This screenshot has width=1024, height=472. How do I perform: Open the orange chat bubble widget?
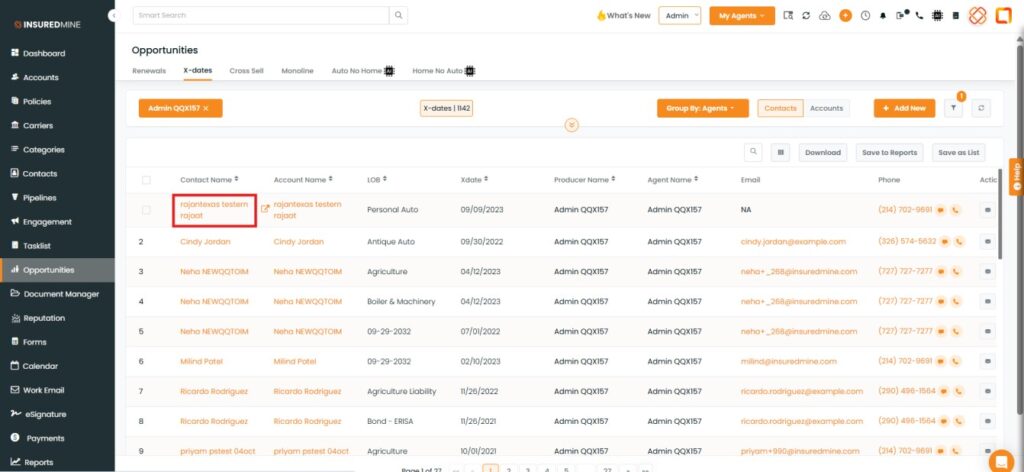coord(1000,460)
